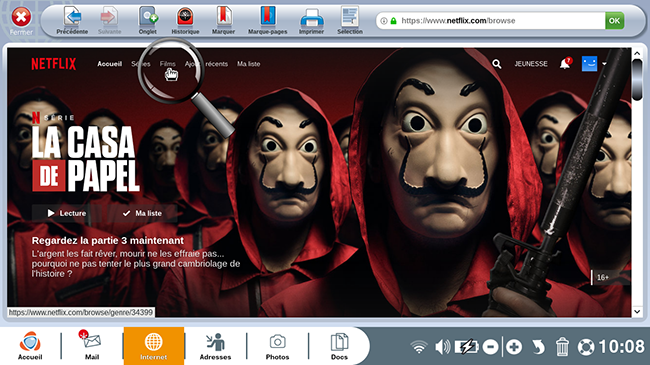Click the 10:08 clock
The height and width of the screenshot is (365, 650).
point(621,346)
